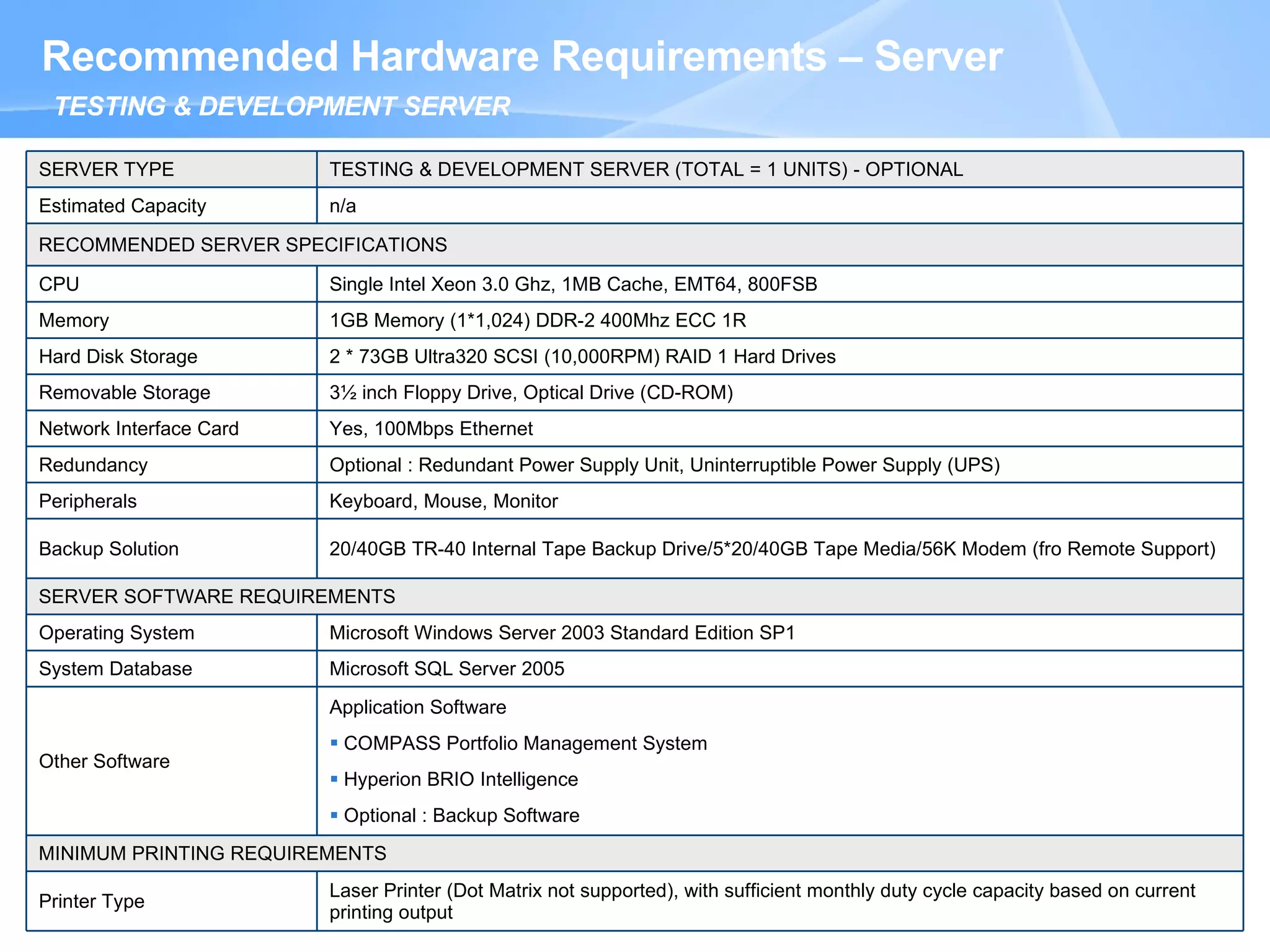This screenshot has width=1270, height=952.
Task: Click the CPU specification value cell
Action: pyautogui.click(x=573, y=284)
